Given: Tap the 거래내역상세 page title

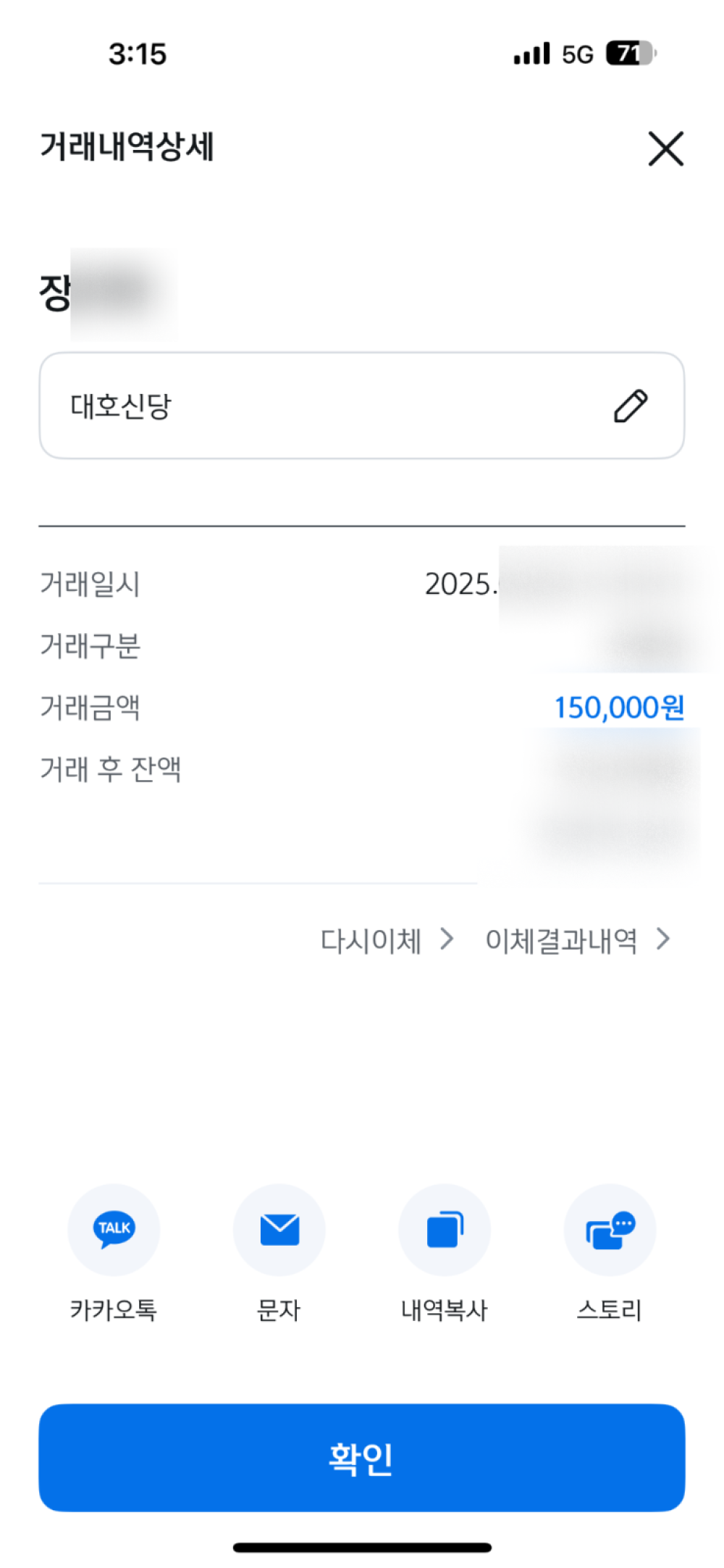Looking at the screenshot, I should coord(127,147).
